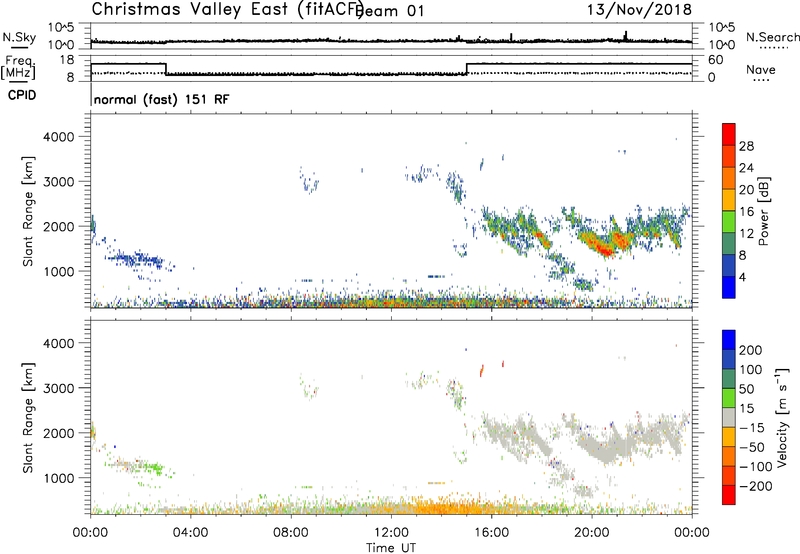
Task: Click the red high-power echo near 20:30 UT
Action: pyautogui.click(x=605, y=248)
